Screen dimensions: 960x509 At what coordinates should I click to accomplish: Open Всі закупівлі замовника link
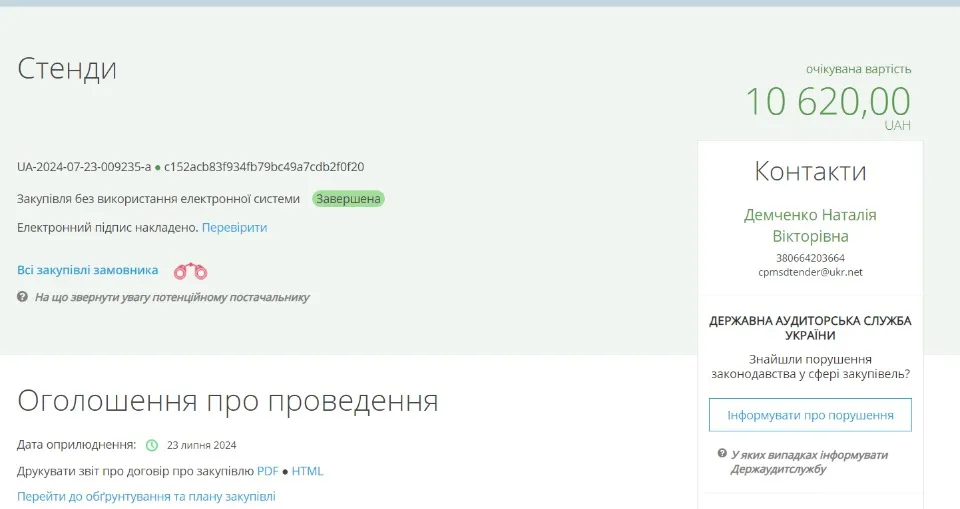point(88,270)
